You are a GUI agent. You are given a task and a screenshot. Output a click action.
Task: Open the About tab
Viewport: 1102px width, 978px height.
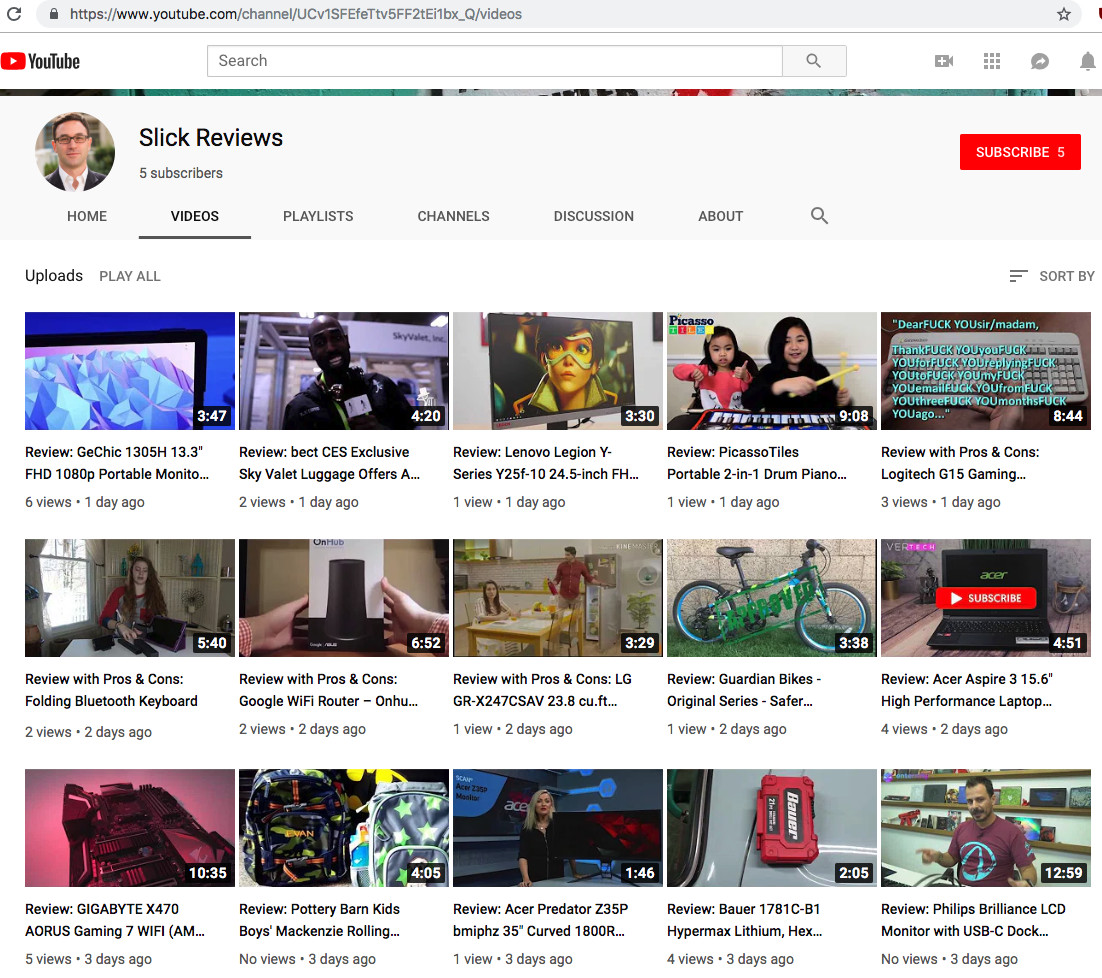720,216
